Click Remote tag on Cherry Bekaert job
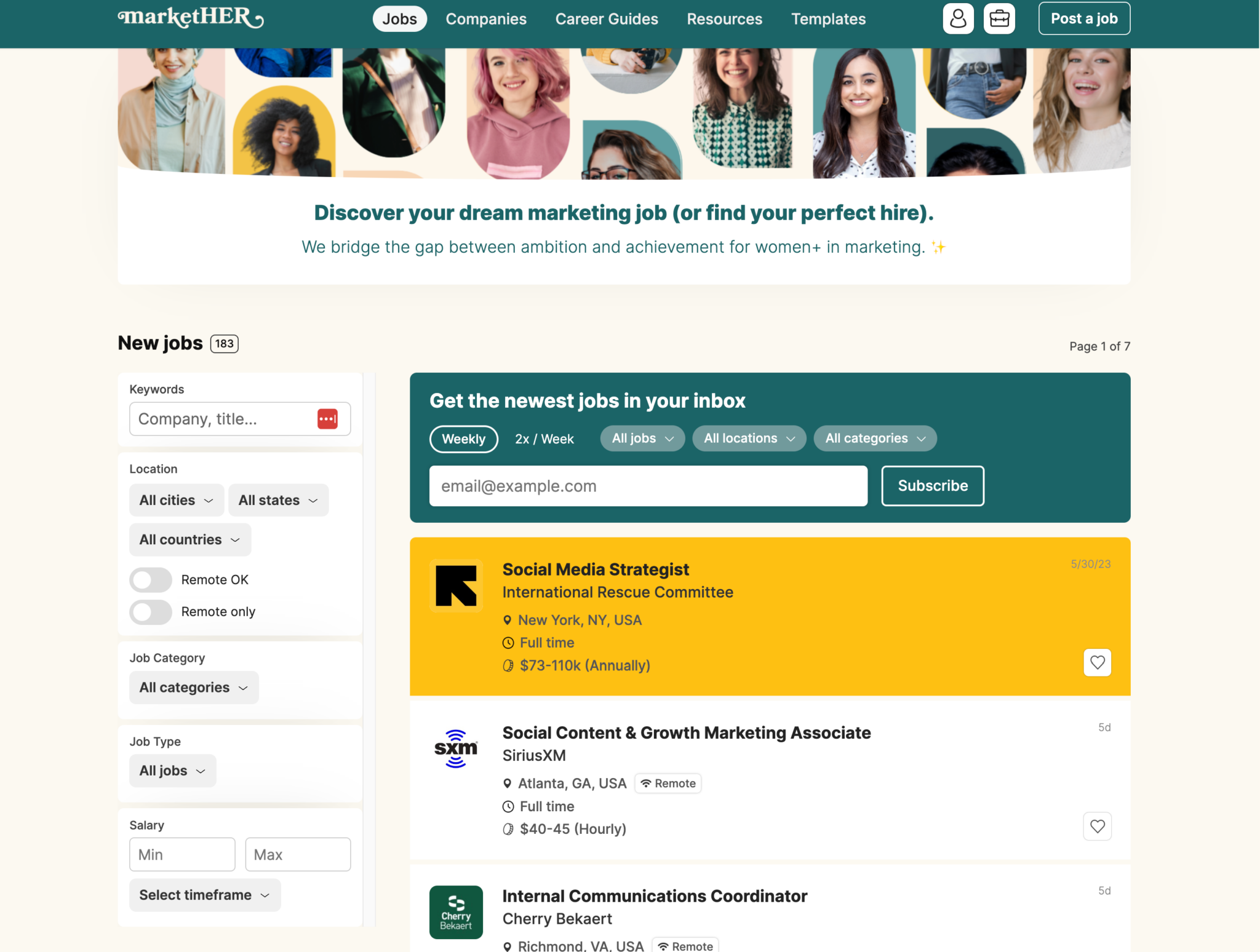The width and height of the screenshot is (1260, 952). pos(685,945)
